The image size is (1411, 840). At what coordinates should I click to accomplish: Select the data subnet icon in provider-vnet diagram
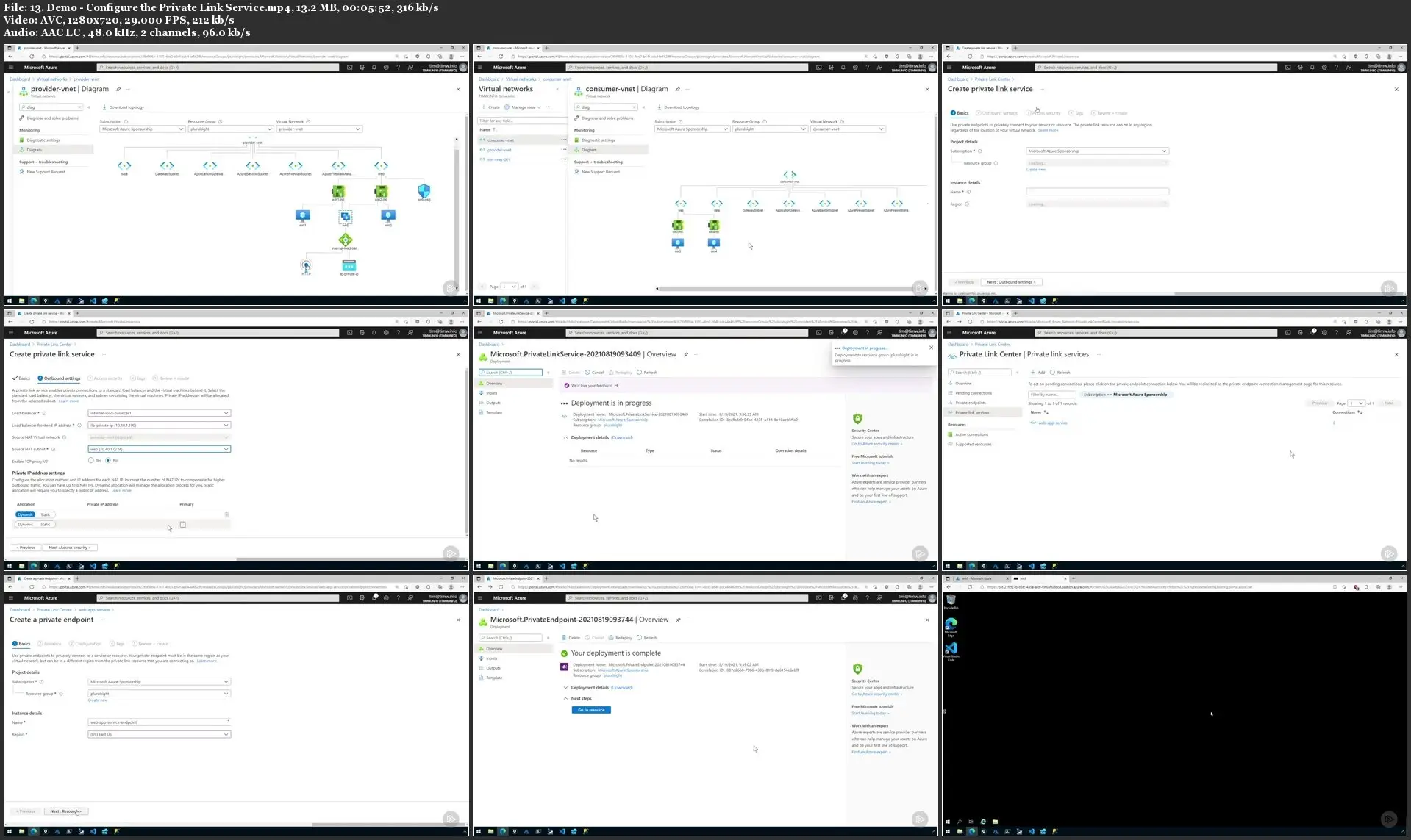point(124,166)
